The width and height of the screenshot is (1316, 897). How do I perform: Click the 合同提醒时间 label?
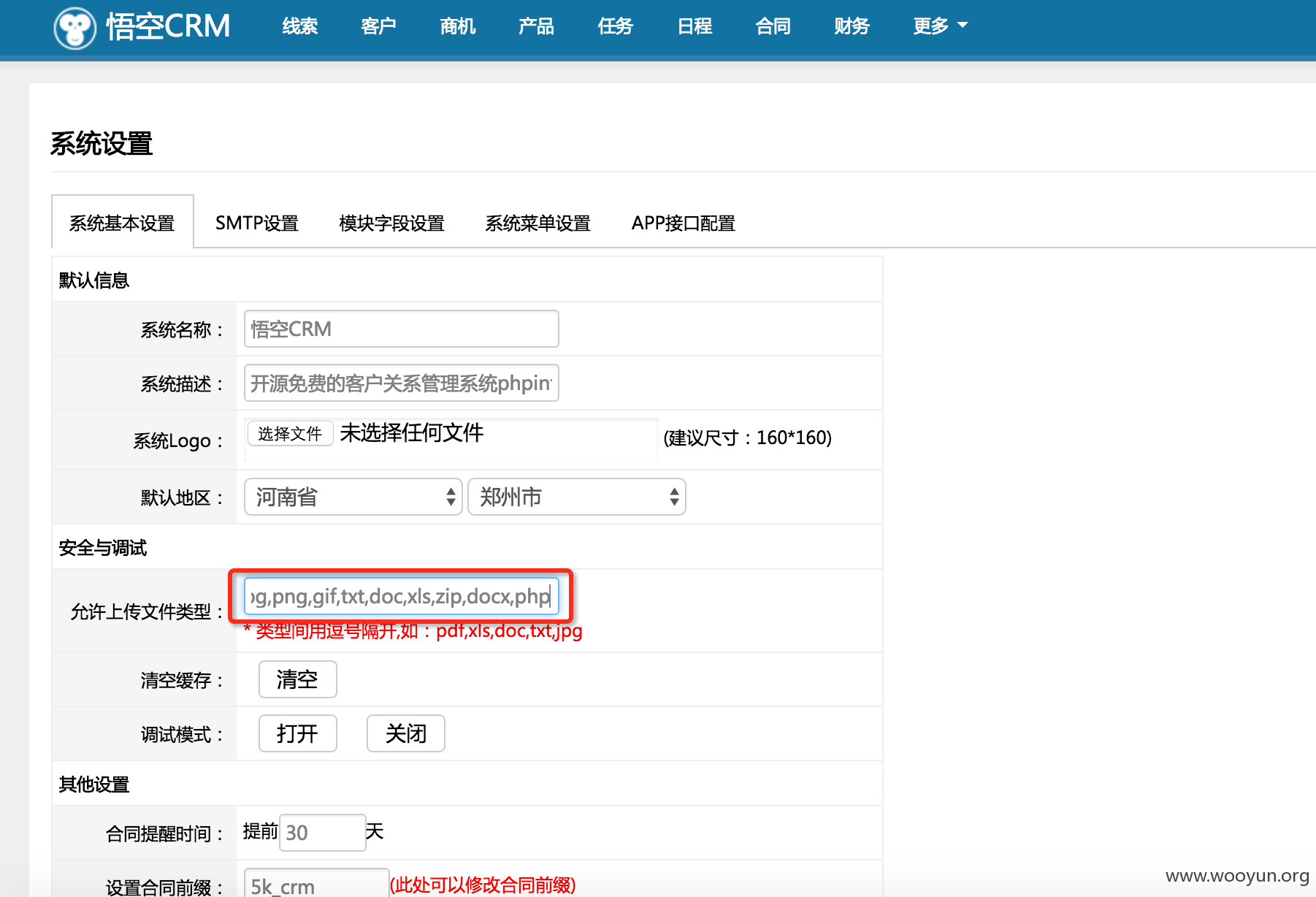click(164, 833)
